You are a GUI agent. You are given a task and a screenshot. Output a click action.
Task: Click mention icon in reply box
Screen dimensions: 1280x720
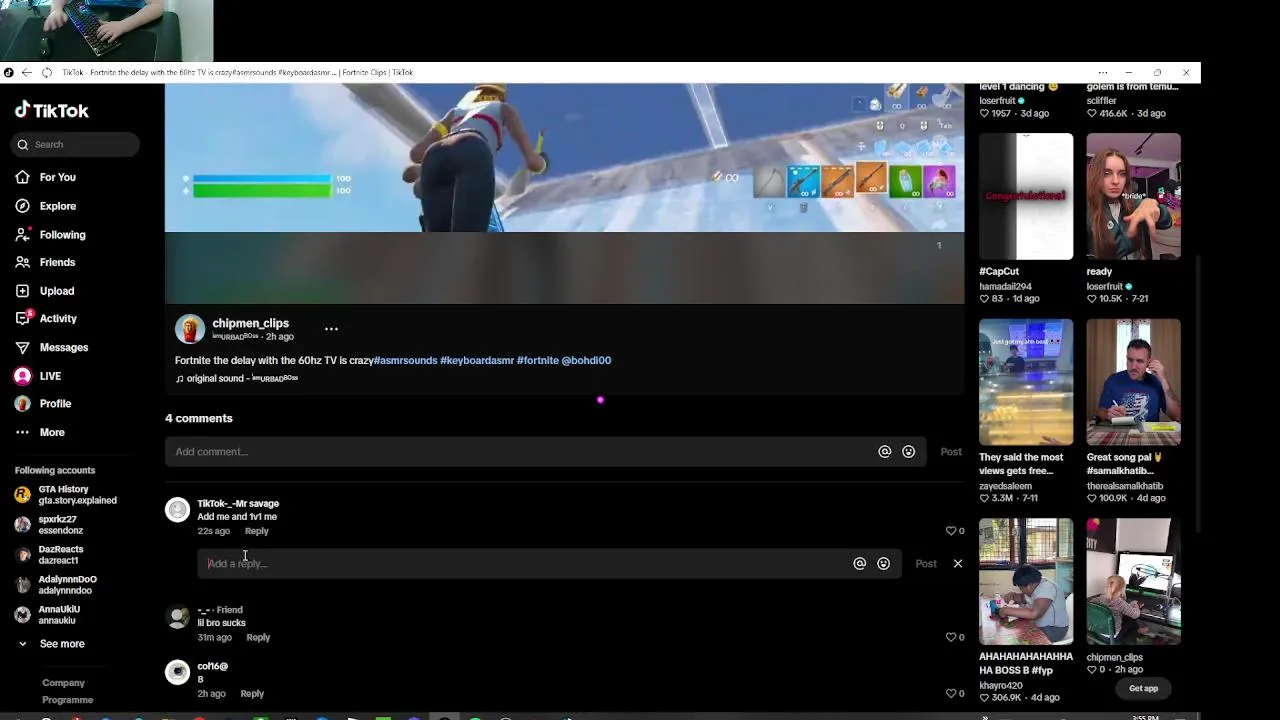[859, 564]
